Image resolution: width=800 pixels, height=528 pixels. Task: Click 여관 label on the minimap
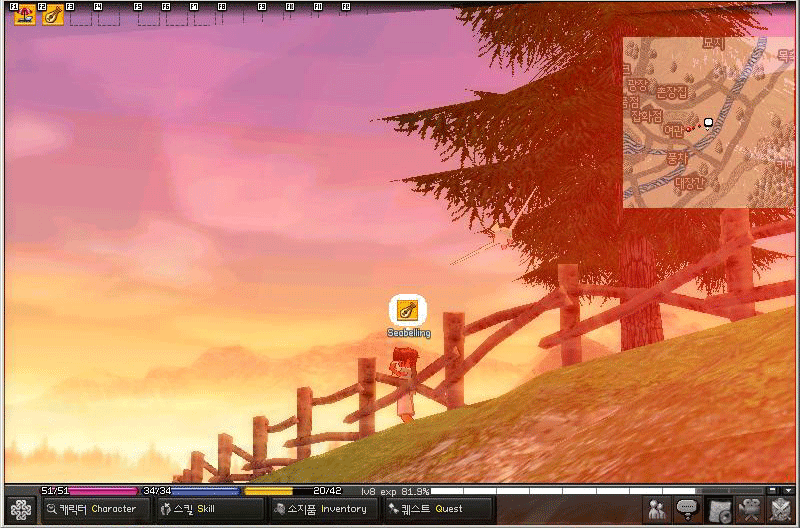click(673, 131)
